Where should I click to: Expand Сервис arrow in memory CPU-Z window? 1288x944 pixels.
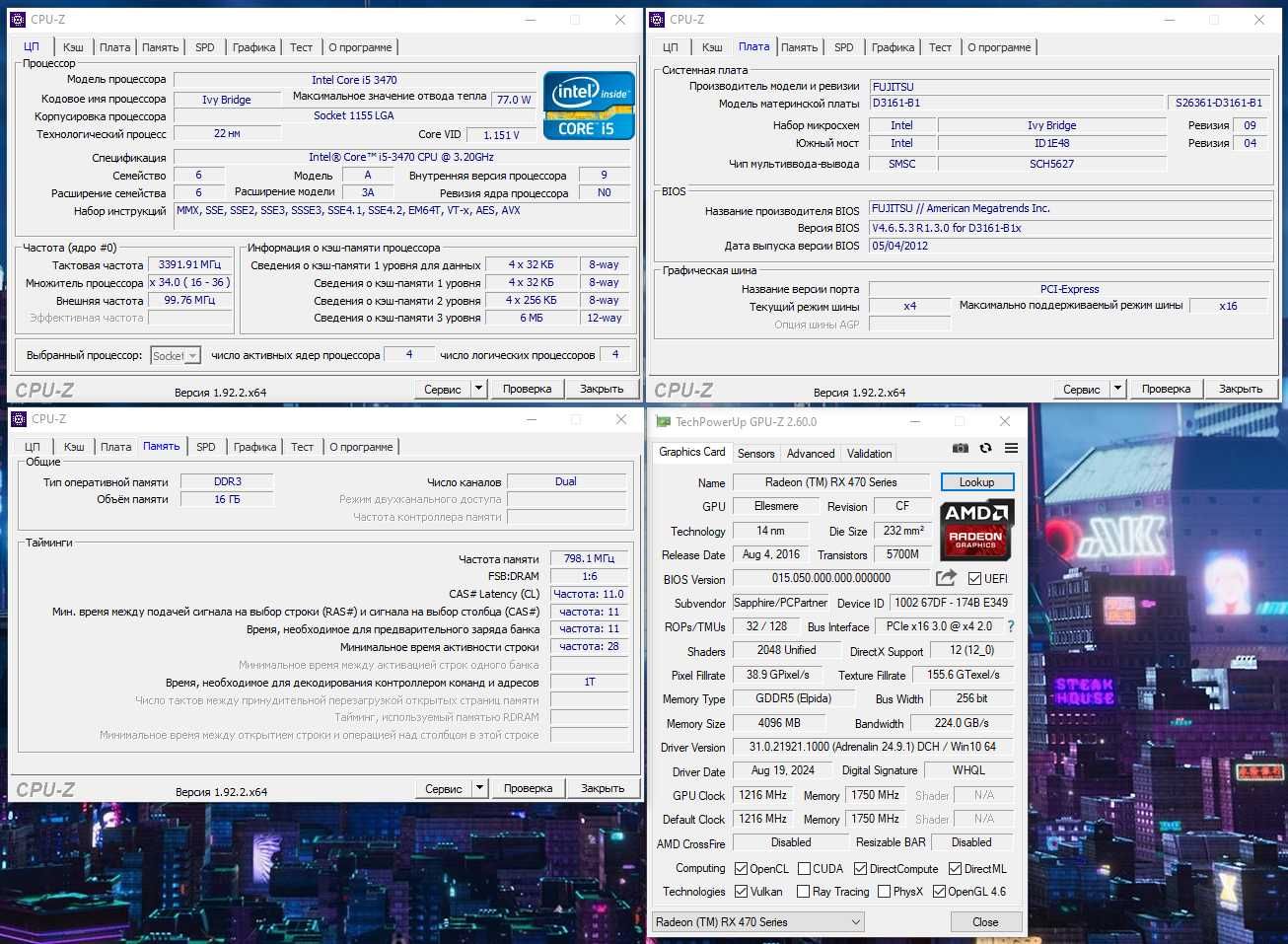[x=480, y=788]
